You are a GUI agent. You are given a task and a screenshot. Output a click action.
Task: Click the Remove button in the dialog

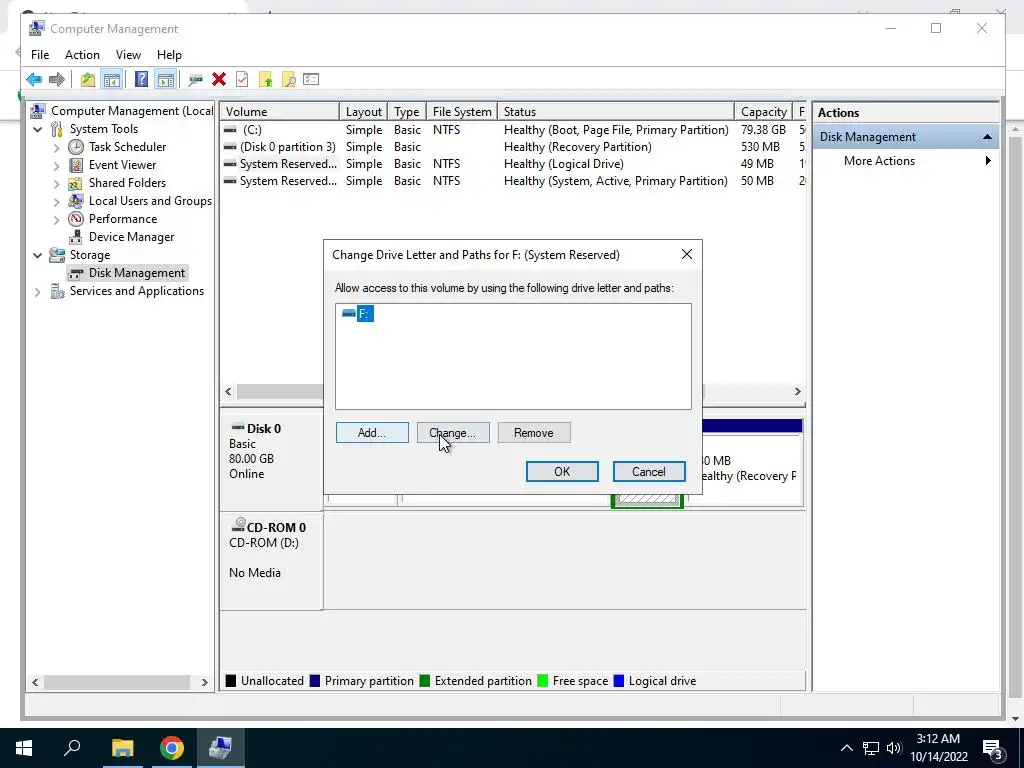pyautogui.click(x=534, y=433)
